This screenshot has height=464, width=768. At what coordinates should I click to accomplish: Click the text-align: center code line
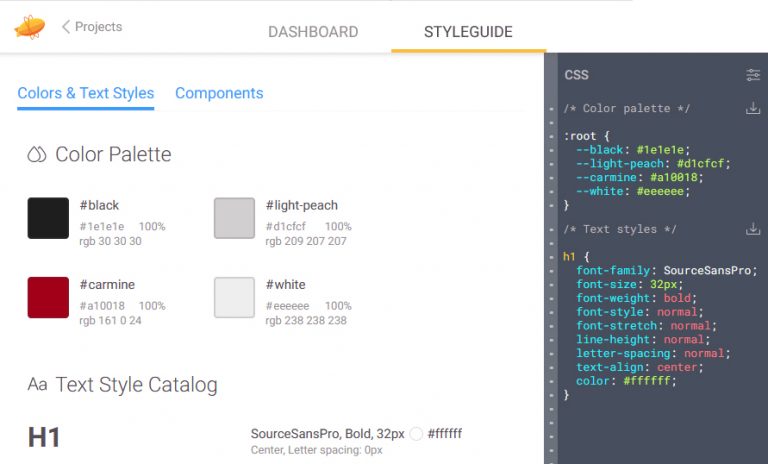tap(640, 367)
